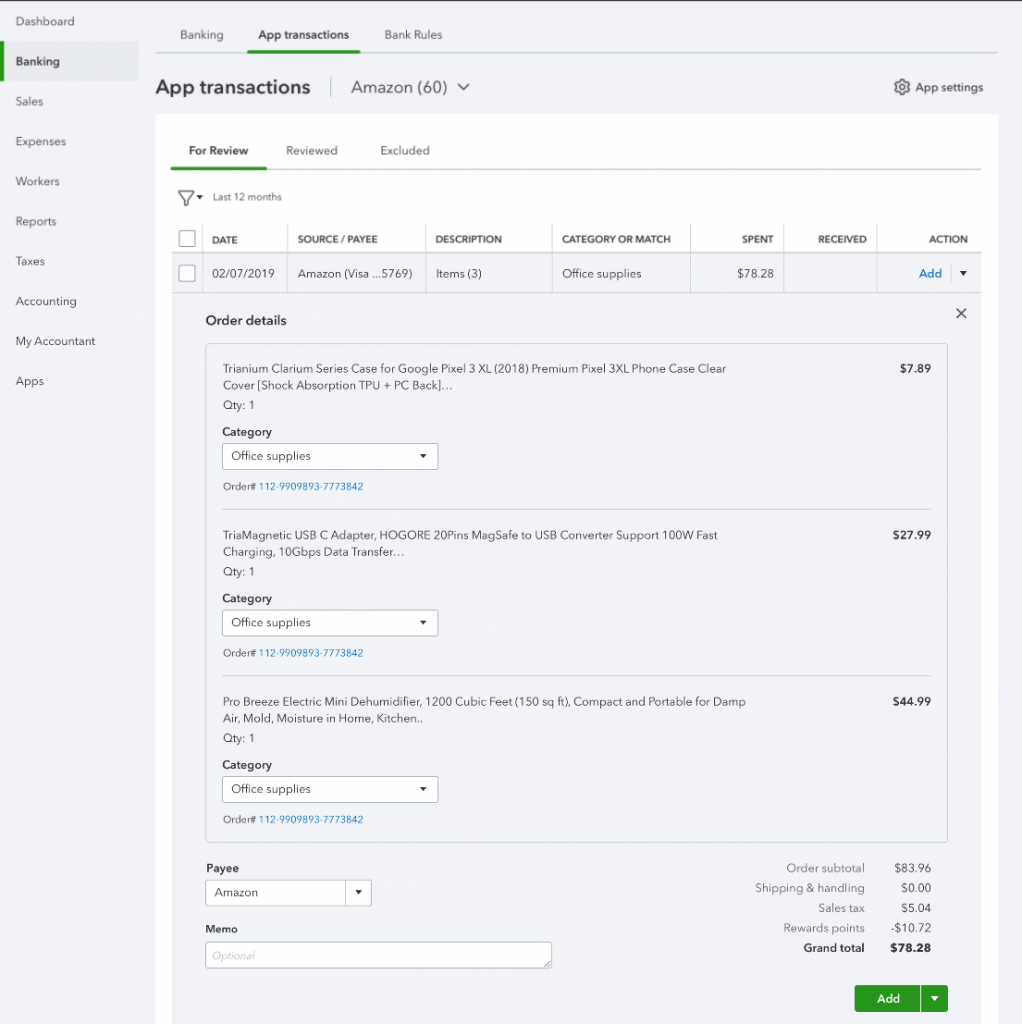Click the Sales tax $5.04 value
Viewport: 1022px width, 1024px height.
[x=916, y=908]
